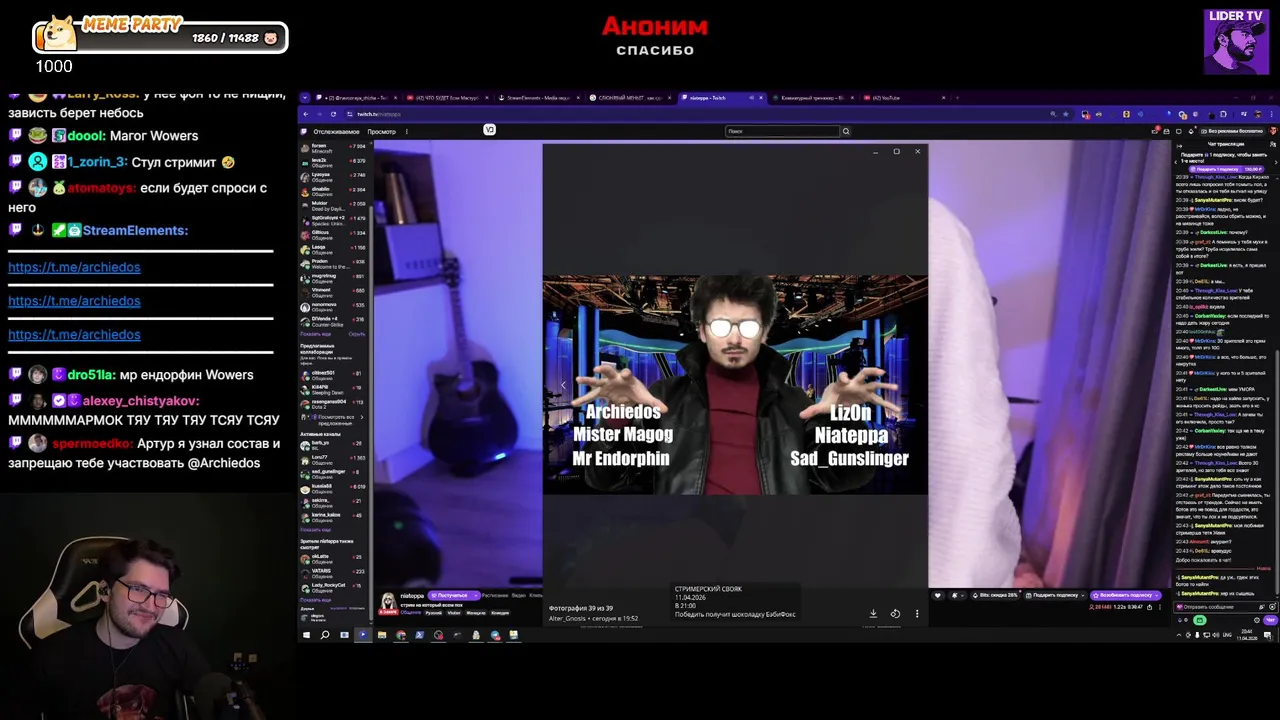Show previous photo in the viewer
Image resolution: width=1280 pixels, height=720 pixels.
(562, 385)
